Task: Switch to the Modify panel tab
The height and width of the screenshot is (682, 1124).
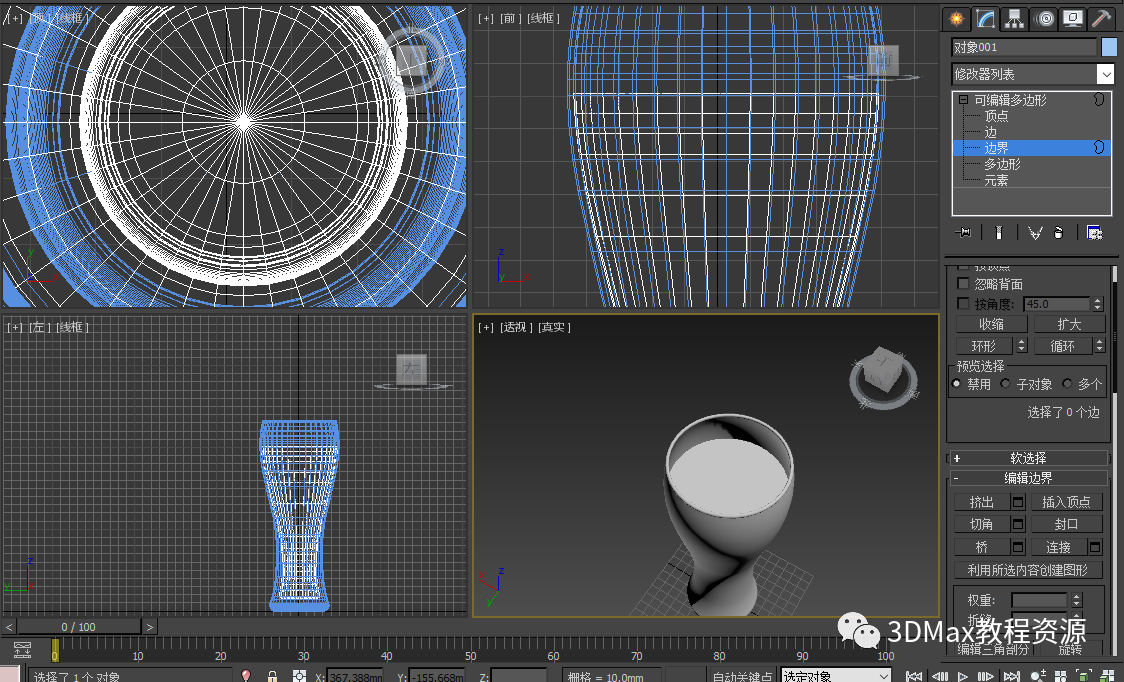Action: [986, 19]
